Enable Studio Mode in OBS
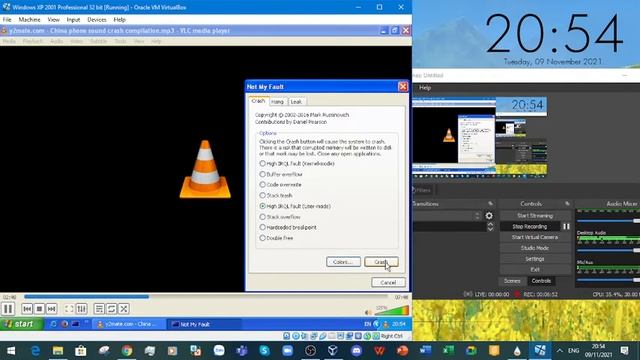 pos(535,248)
